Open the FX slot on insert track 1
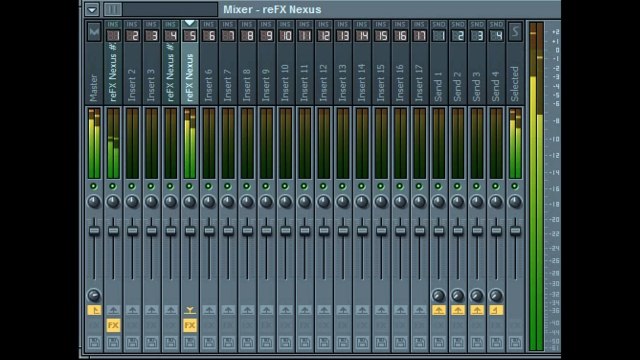640x360 pixels. pos(113,325)
